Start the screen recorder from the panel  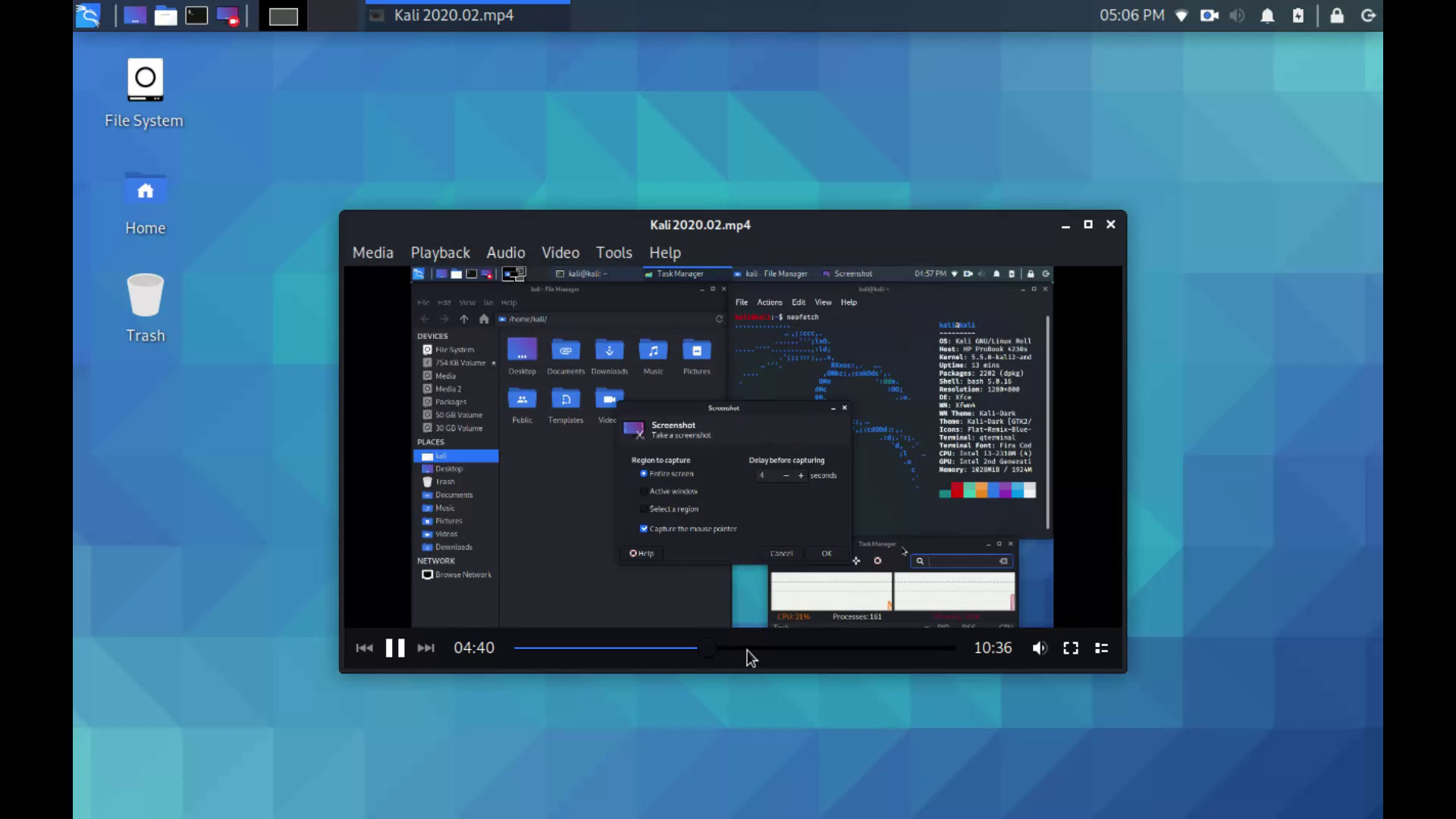(227, 15)
